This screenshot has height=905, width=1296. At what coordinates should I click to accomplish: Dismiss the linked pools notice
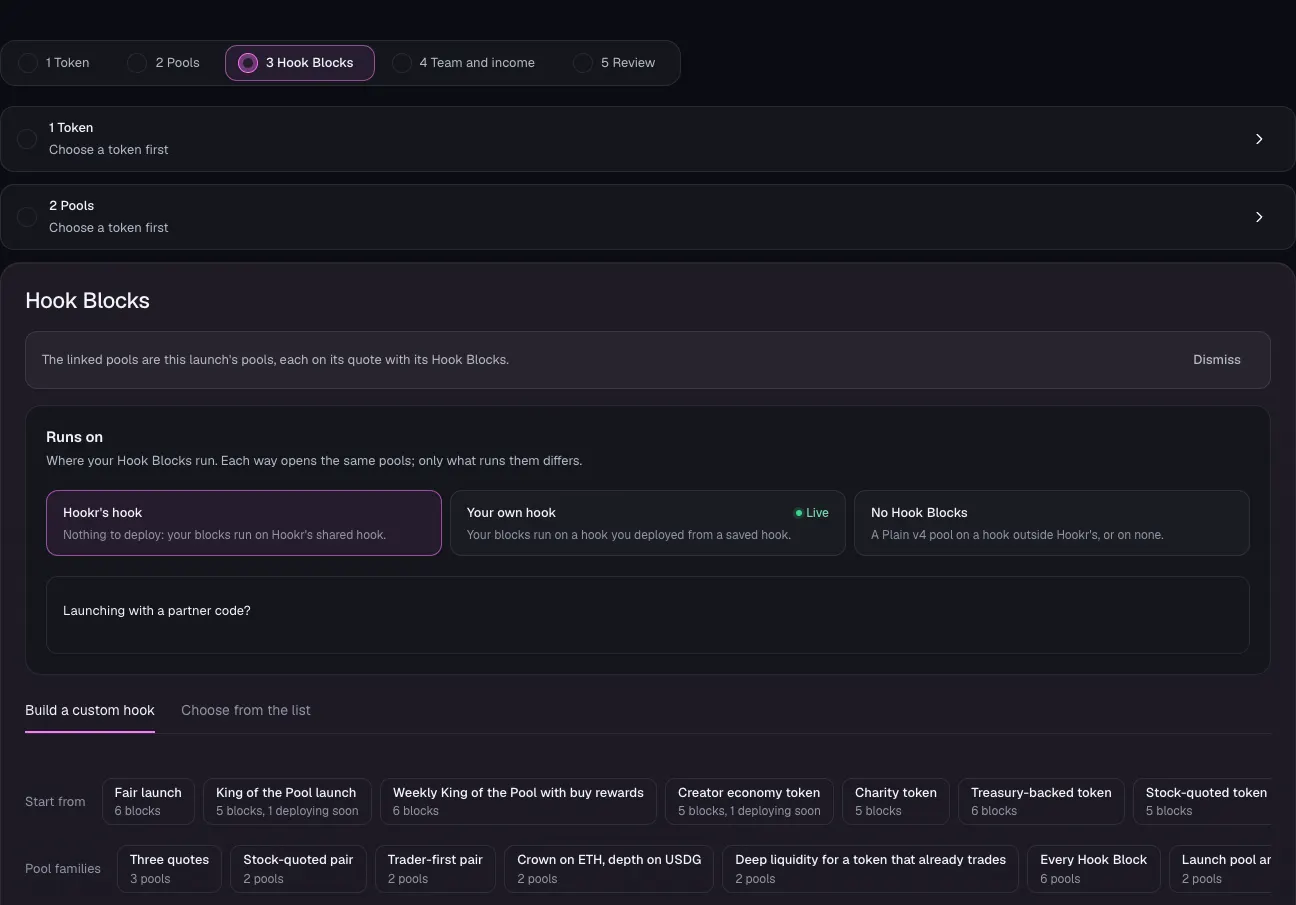tap(1217, 360)
